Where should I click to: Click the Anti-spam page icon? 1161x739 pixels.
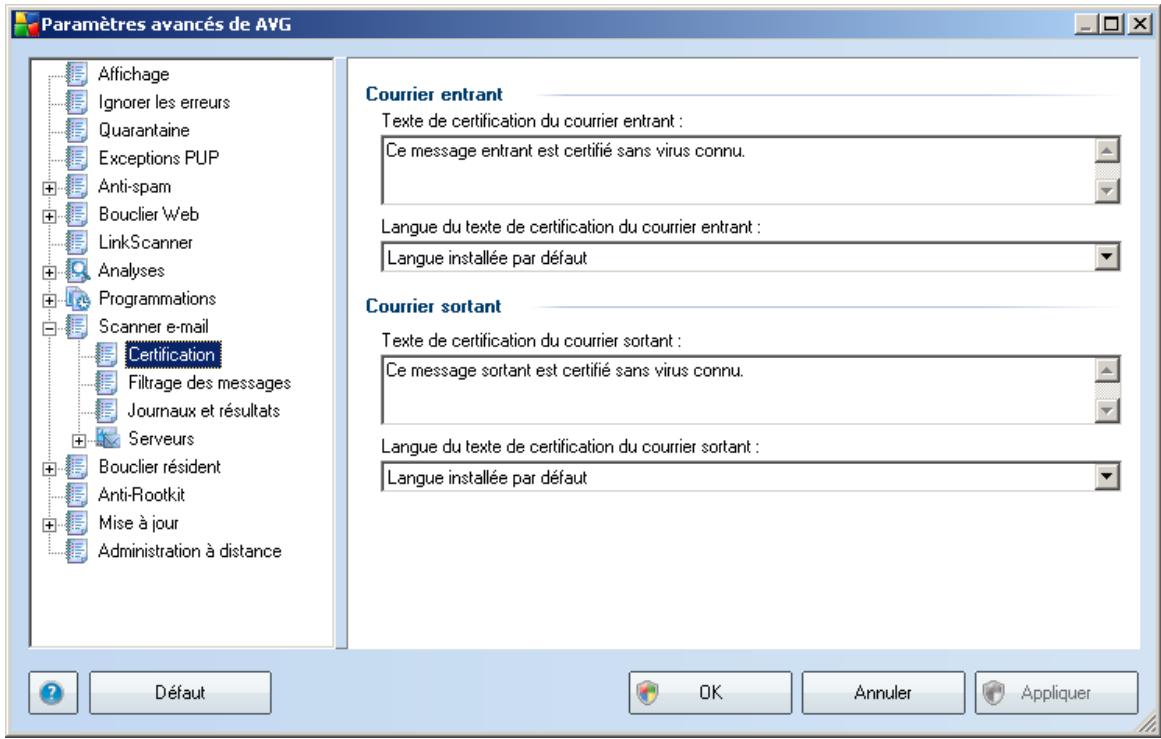coord(76,186)
